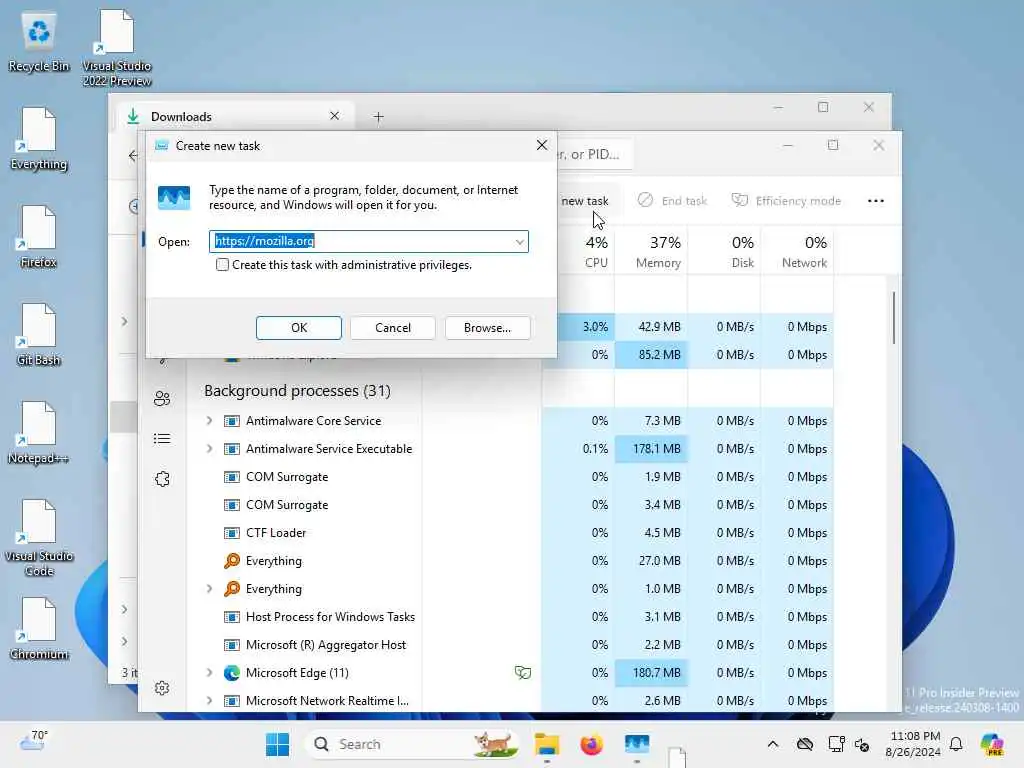
Task: Expand Antimalware Service Executable row
Action: pyautogui.click(x=209, y=449)
